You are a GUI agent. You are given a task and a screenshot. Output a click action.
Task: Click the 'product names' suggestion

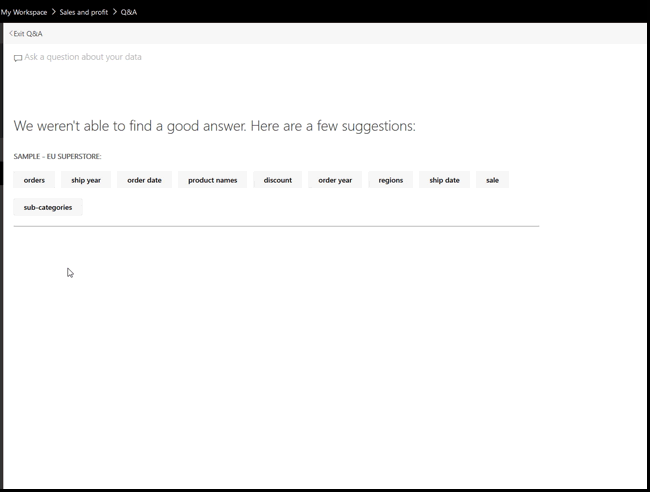click(212, 180)
